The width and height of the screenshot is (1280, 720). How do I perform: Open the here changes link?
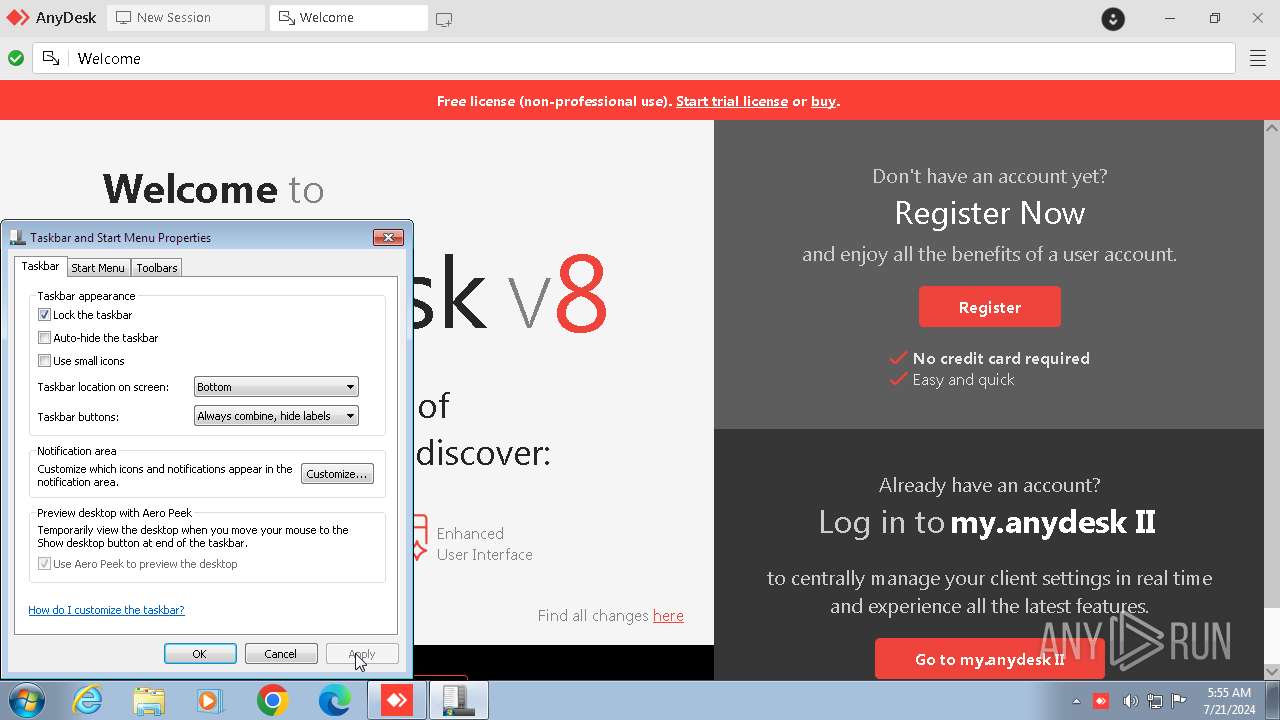point(668,616)
